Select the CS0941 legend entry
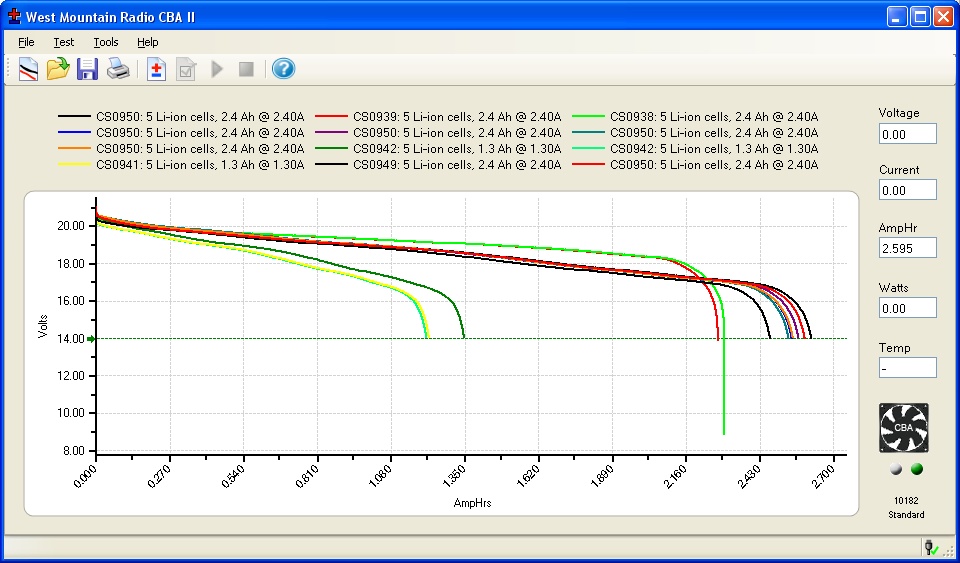Image resolution: width=960 pixels, height=563 pixels. 181,165
